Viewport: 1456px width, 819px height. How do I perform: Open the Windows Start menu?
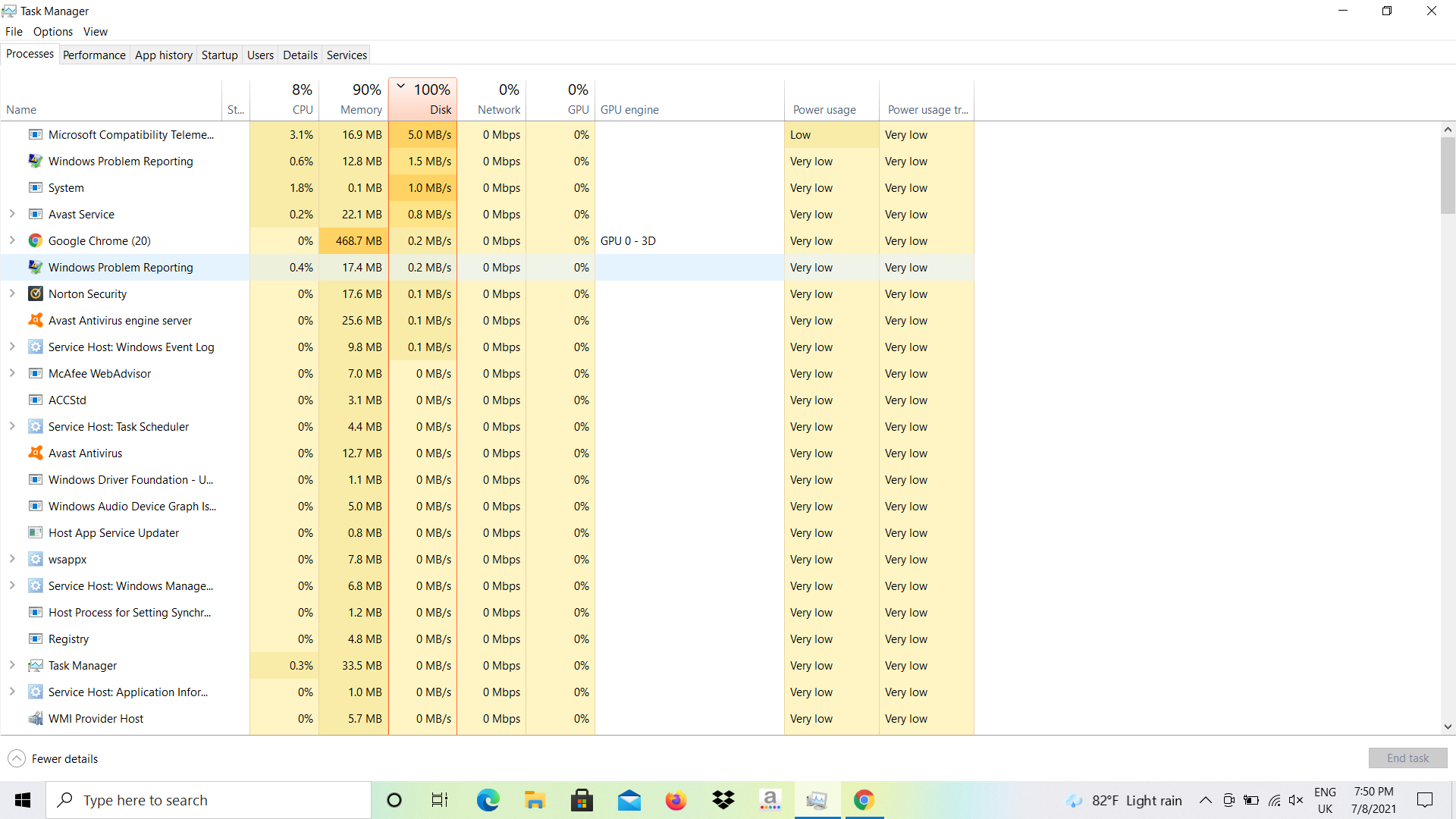23,800
